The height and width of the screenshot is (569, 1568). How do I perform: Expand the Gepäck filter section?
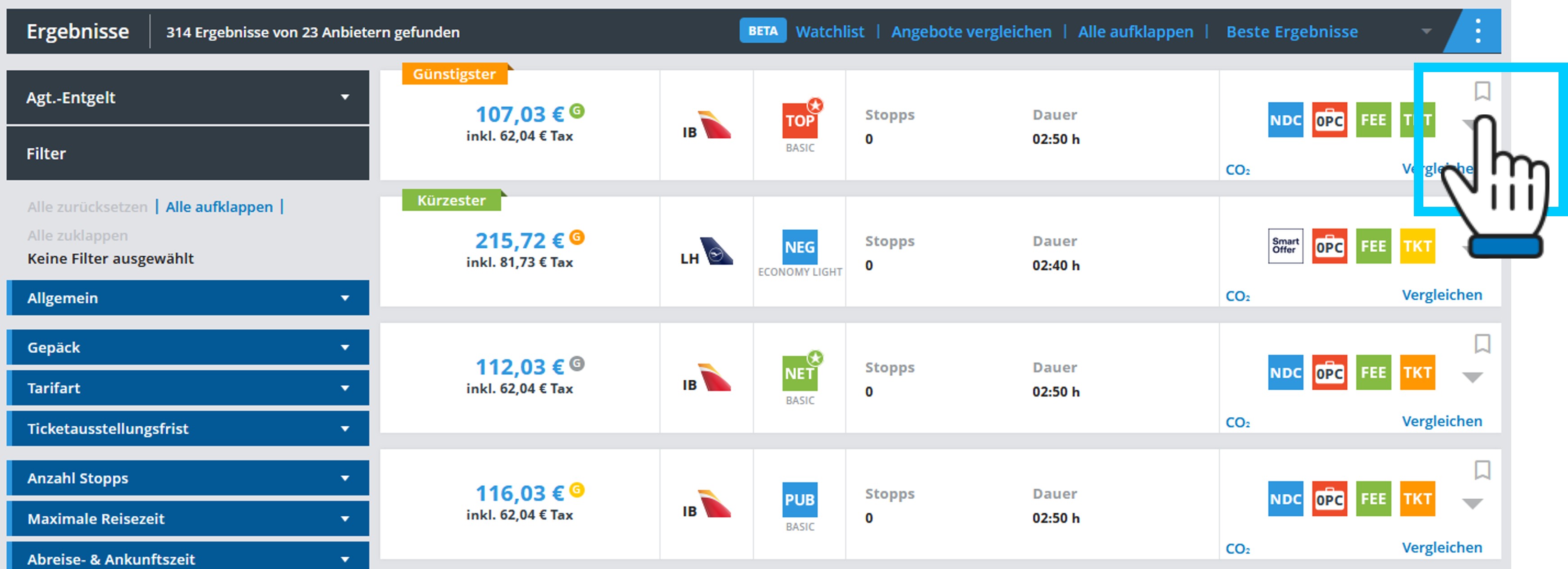coord(187,347)
